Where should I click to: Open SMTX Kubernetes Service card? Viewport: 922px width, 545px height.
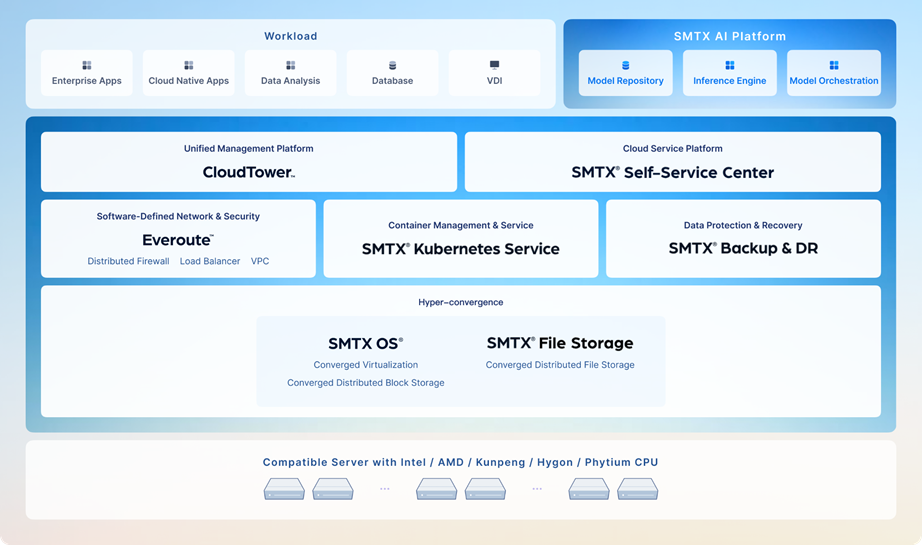[460, 239]
